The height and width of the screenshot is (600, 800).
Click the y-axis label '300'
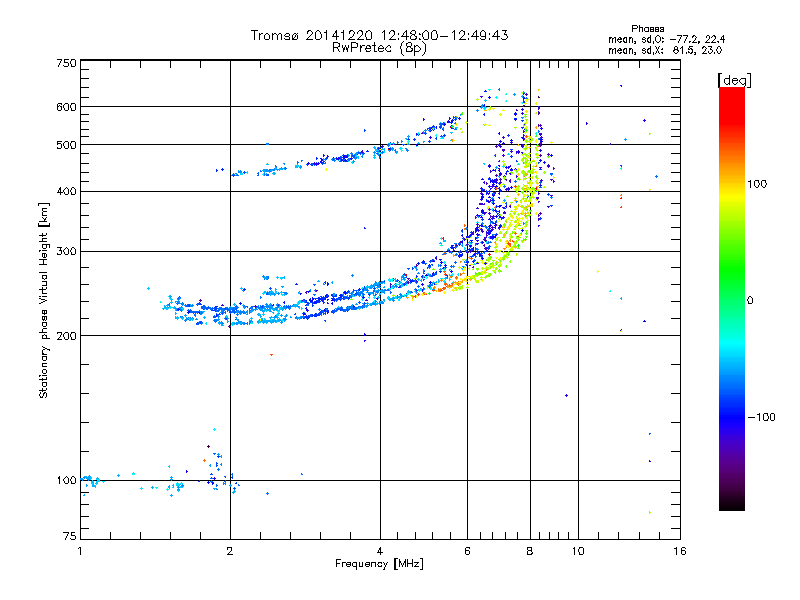tap(66, 252)
